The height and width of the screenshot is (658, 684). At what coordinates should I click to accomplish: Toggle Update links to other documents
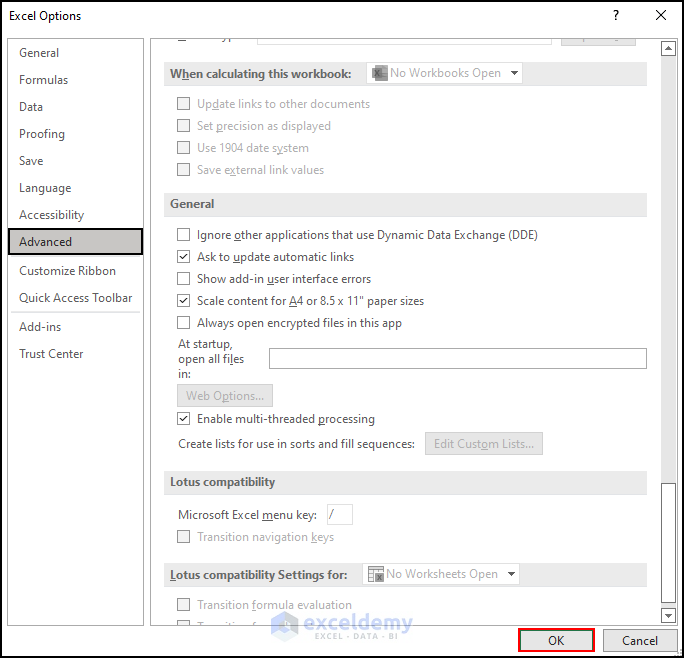coord(184,104)
